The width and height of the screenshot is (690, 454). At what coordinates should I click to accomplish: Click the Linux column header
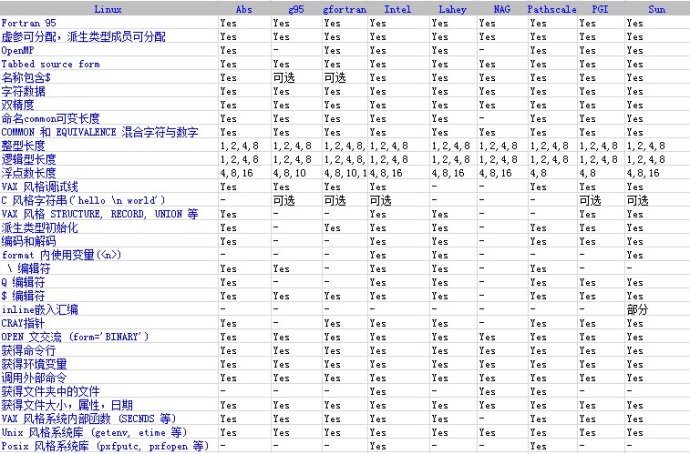[108, 9]
